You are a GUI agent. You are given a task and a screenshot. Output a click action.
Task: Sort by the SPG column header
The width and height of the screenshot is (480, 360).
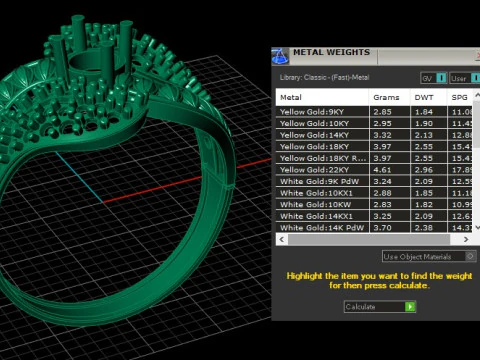(460, 97)
